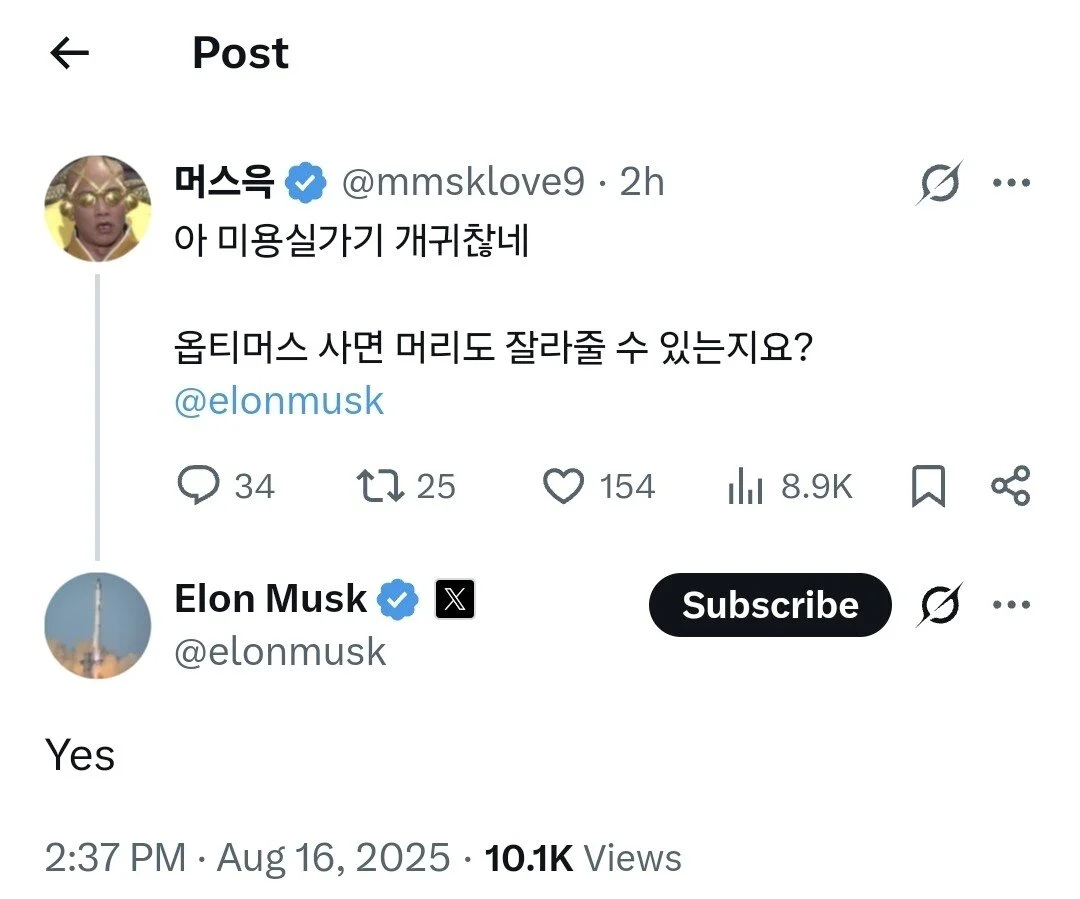Click the Grok icon beside Subscribe button
This screenshot has width=1080, height=899.
[x=939, y=605]
